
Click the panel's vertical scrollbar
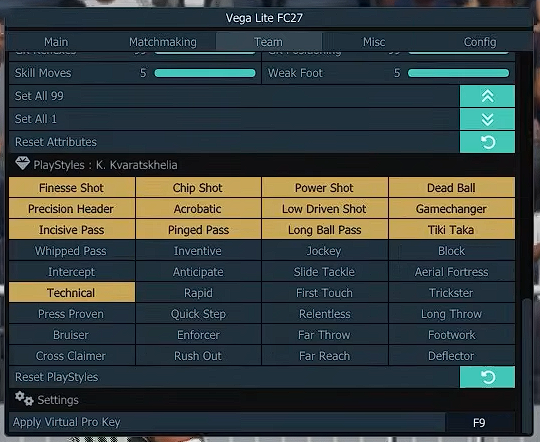click(527, 365)
